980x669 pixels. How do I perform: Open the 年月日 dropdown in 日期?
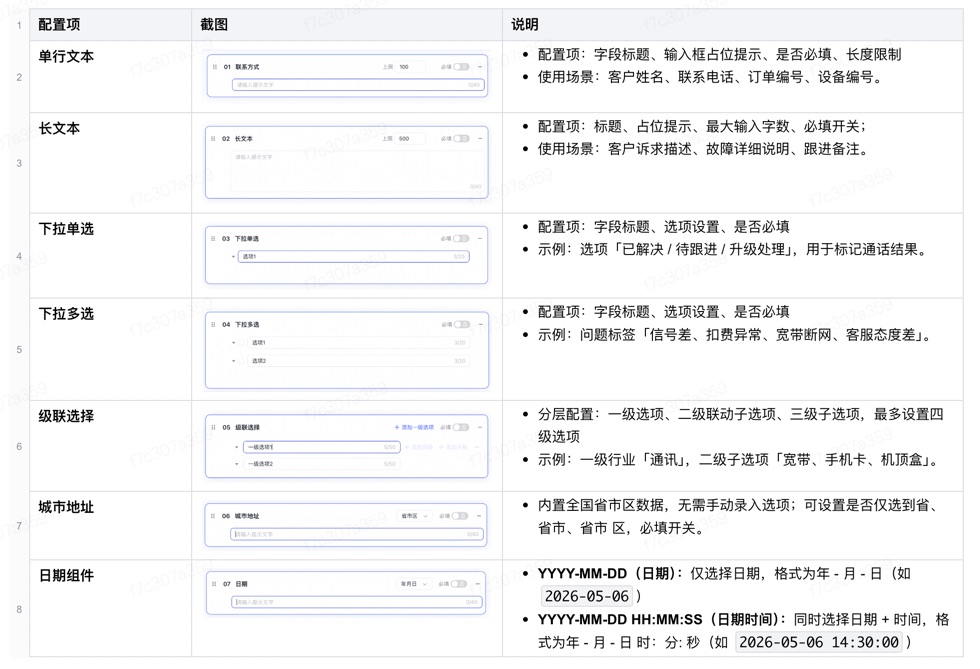click(x=414, y=583)
